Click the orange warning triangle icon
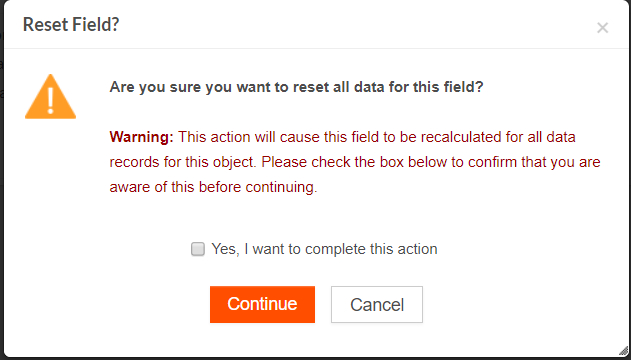Image resolution: width=631 pixels, height=360 pixels. 50,97
